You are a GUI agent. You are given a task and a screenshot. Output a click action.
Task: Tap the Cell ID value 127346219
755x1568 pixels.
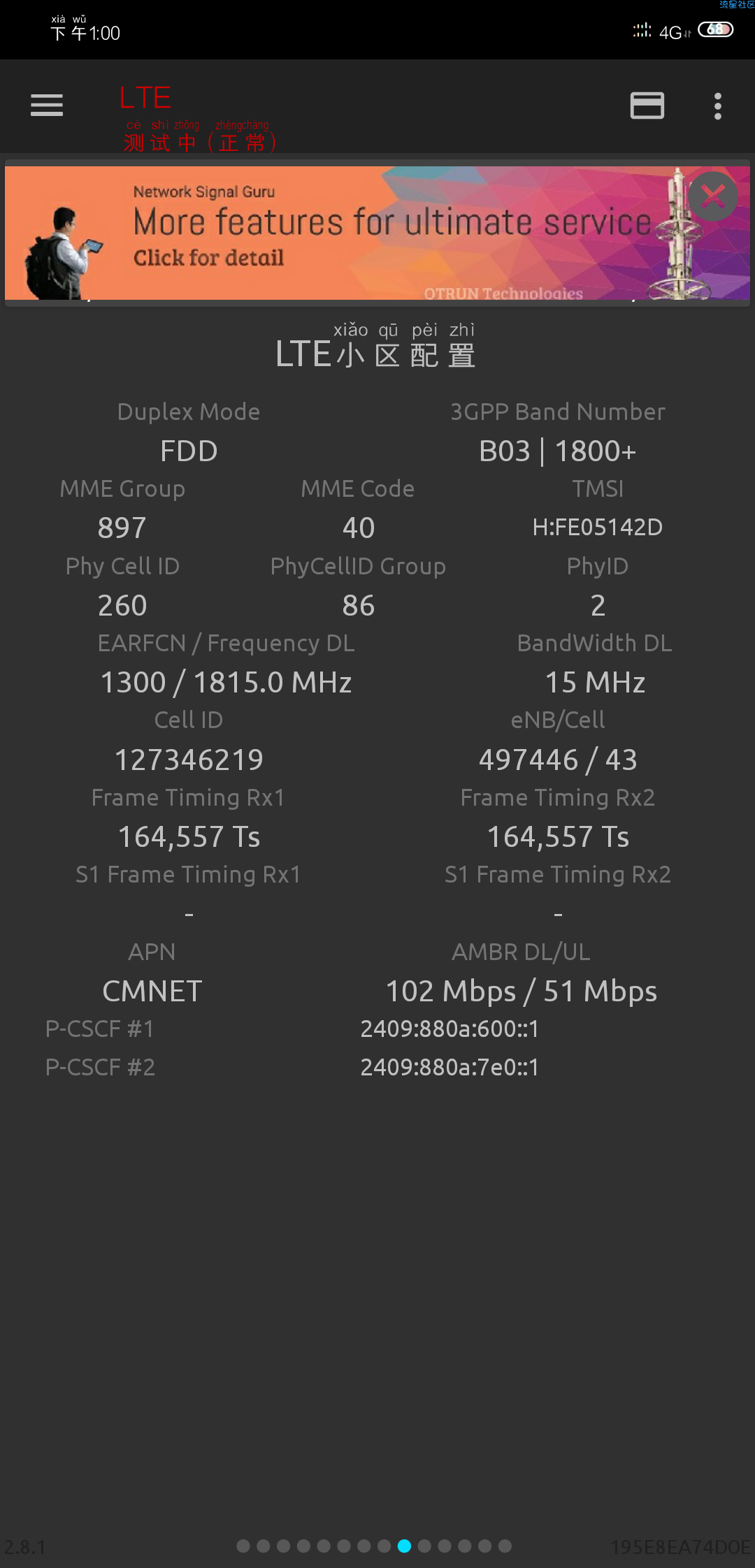point(189,760)
